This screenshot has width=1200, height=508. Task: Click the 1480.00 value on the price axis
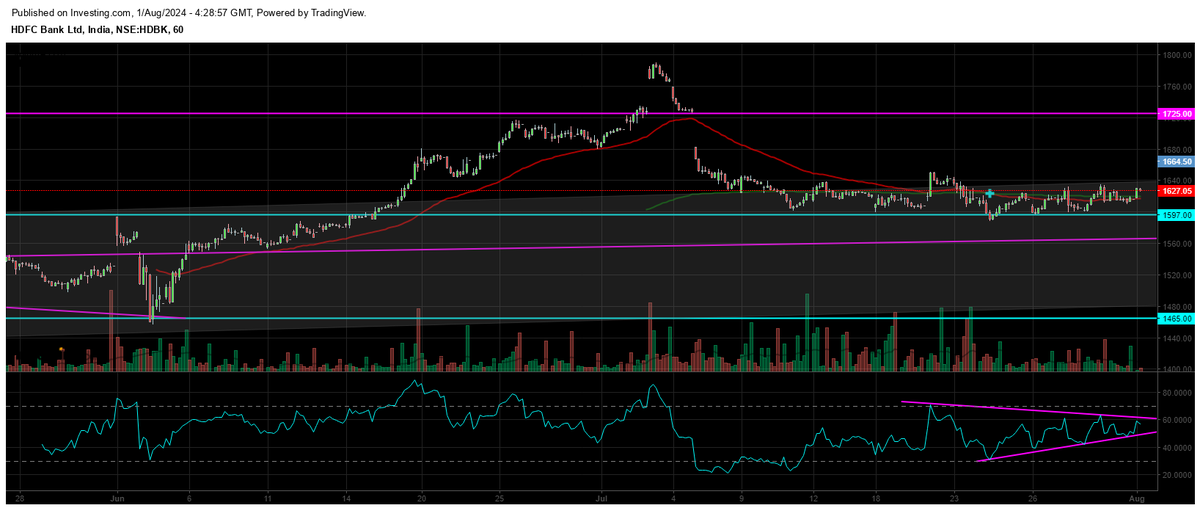tap(1175, 306)
